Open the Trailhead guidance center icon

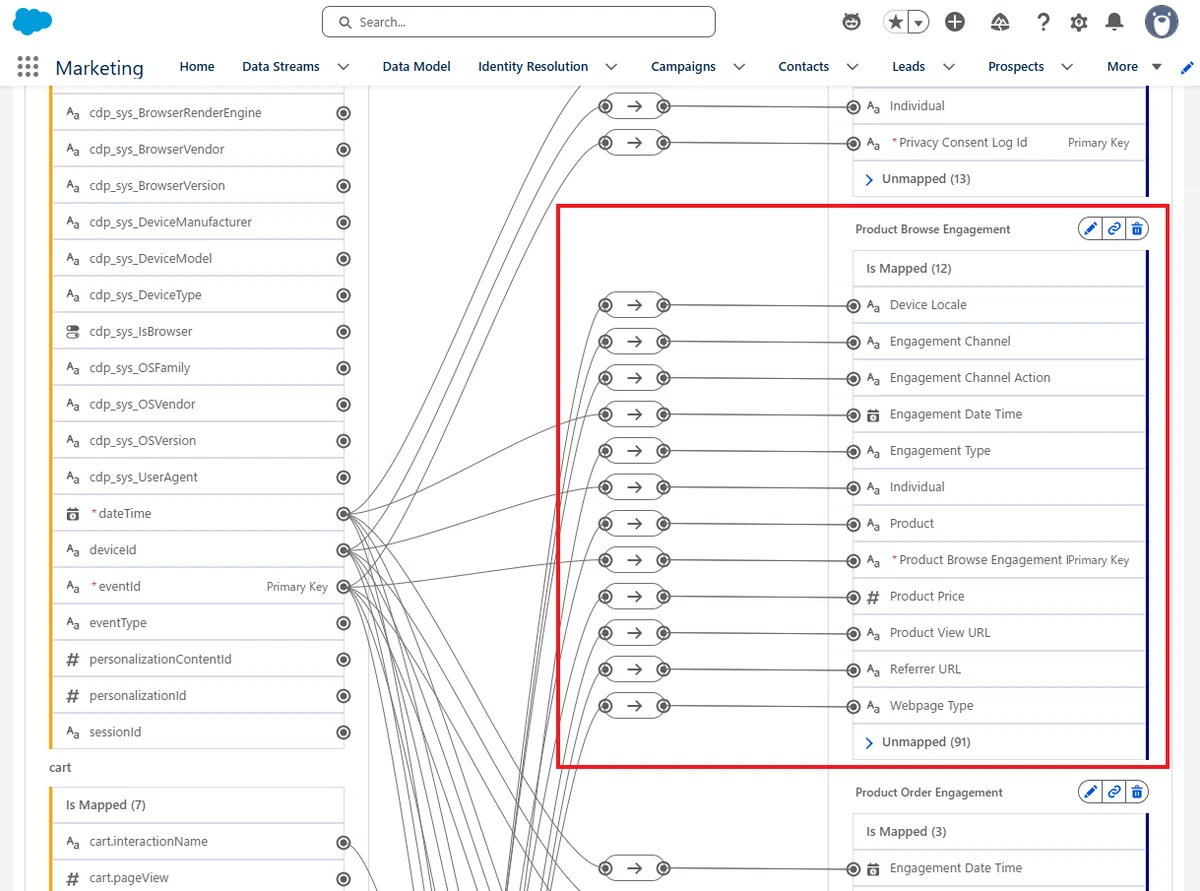(1001, 22)
